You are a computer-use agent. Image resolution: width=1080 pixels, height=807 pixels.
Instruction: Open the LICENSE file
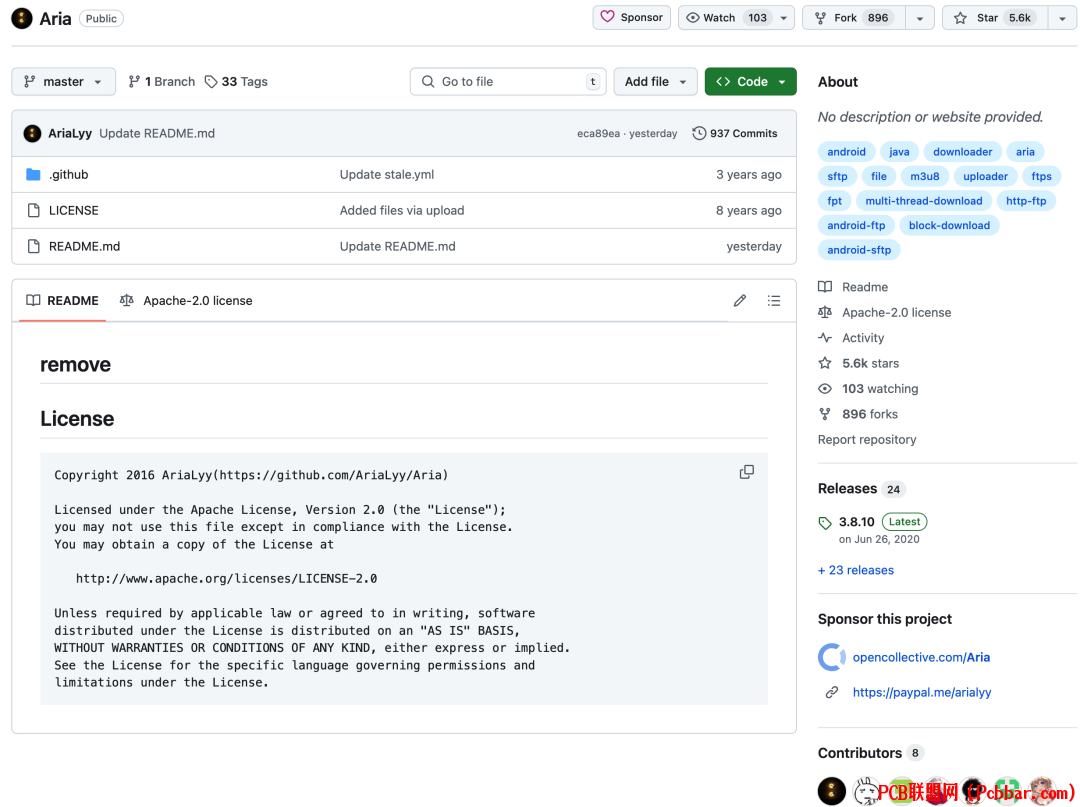(x=74, y=211)
